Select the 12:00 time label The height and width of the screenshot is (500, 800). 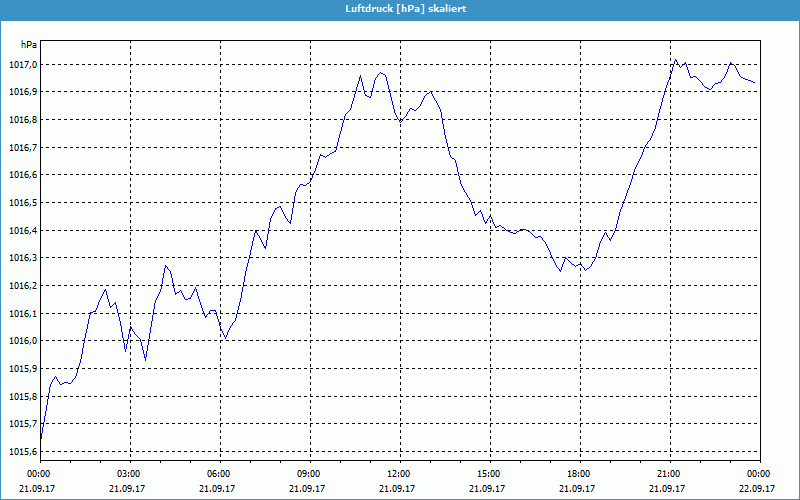pos(399,473)
